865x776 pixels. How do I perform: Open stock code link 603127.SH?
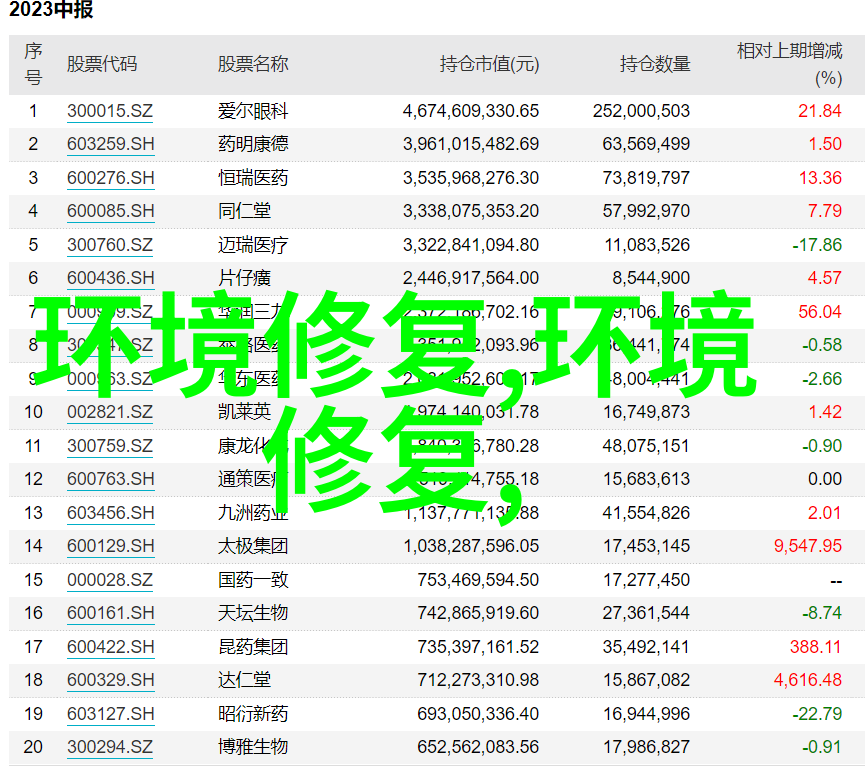point(110,714)
